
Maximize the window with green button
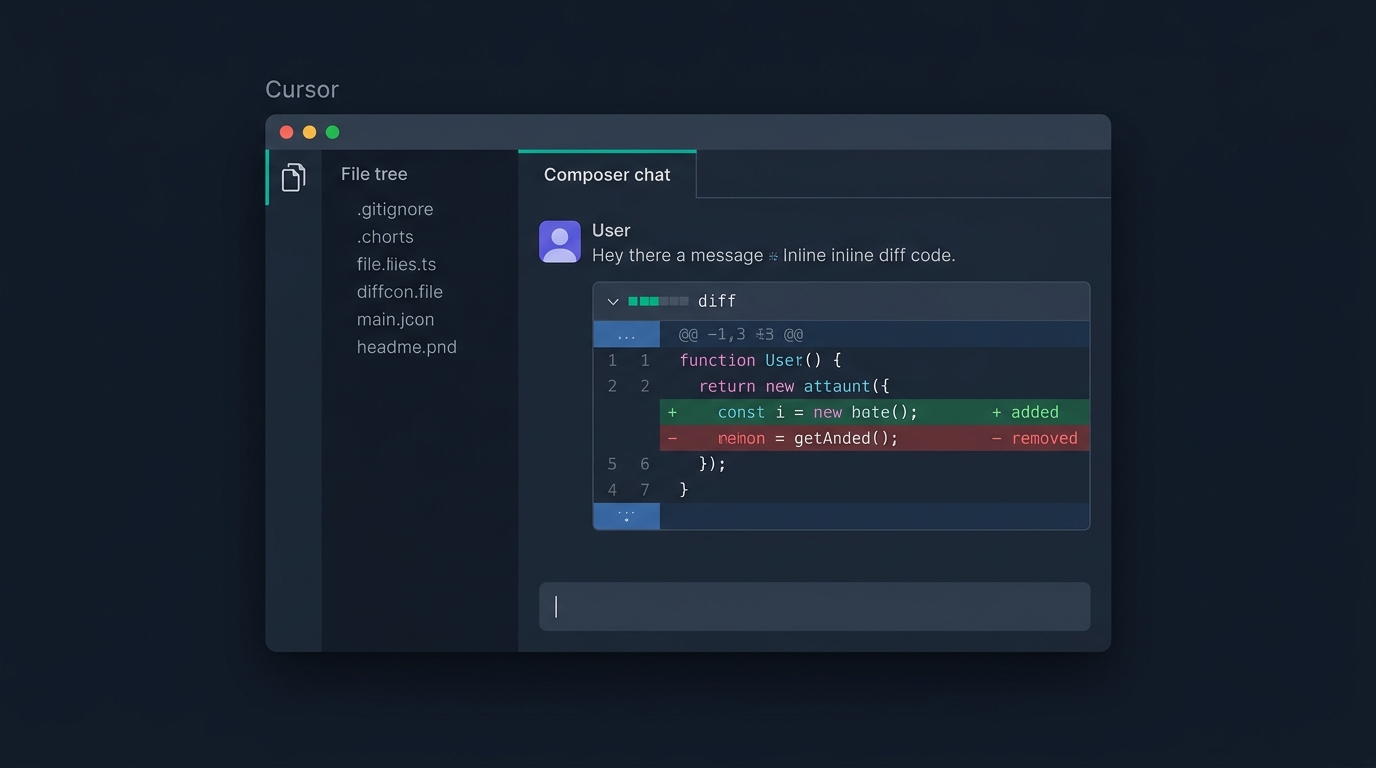pos(333,132)
